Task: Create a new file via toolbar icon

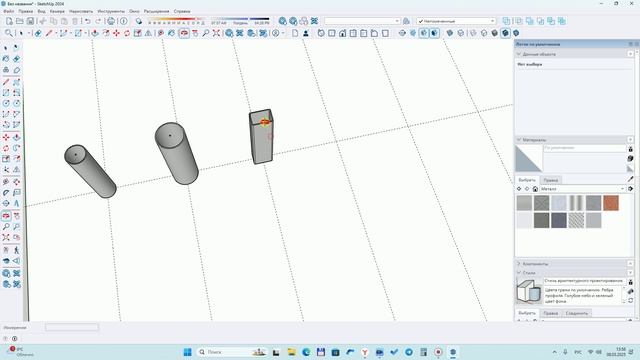Action: [9, 21]
